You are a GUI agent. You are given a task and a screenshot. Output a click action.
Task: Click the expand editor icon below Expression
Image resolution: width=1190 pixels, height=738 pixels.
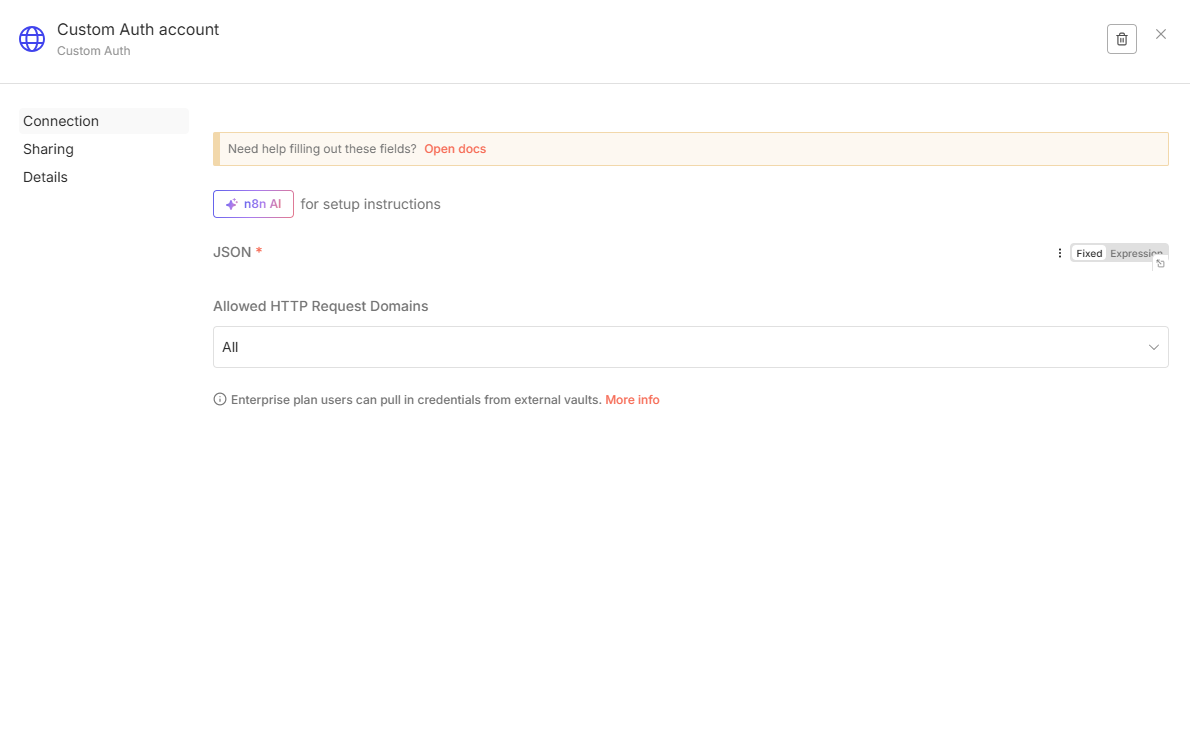point(1160,264)
